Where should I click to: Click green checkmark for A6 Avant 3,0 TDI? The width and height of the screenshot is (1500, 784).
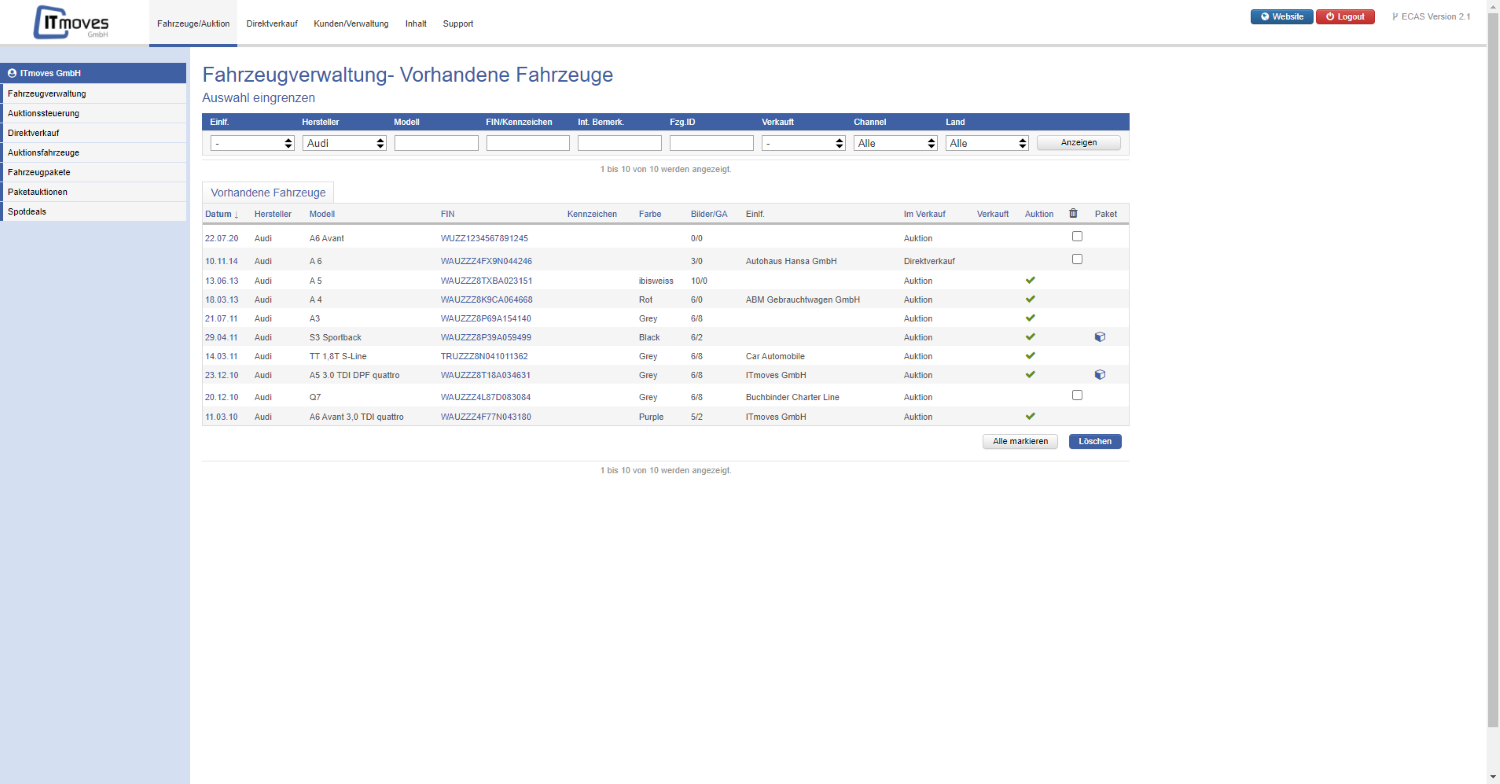[1030, 416]
